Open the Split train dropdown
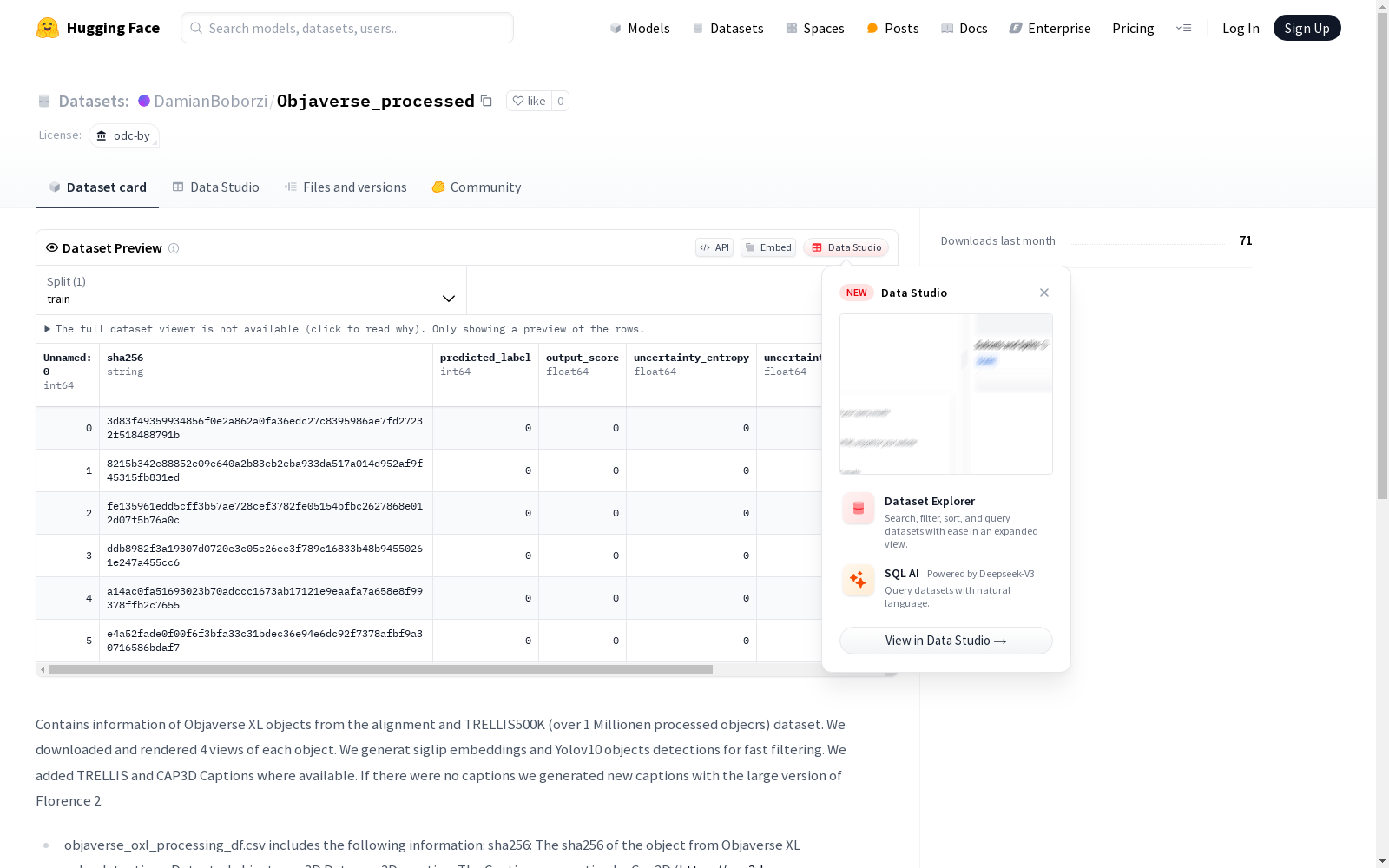Screen dimensions: 1389x868 (252, 290)
